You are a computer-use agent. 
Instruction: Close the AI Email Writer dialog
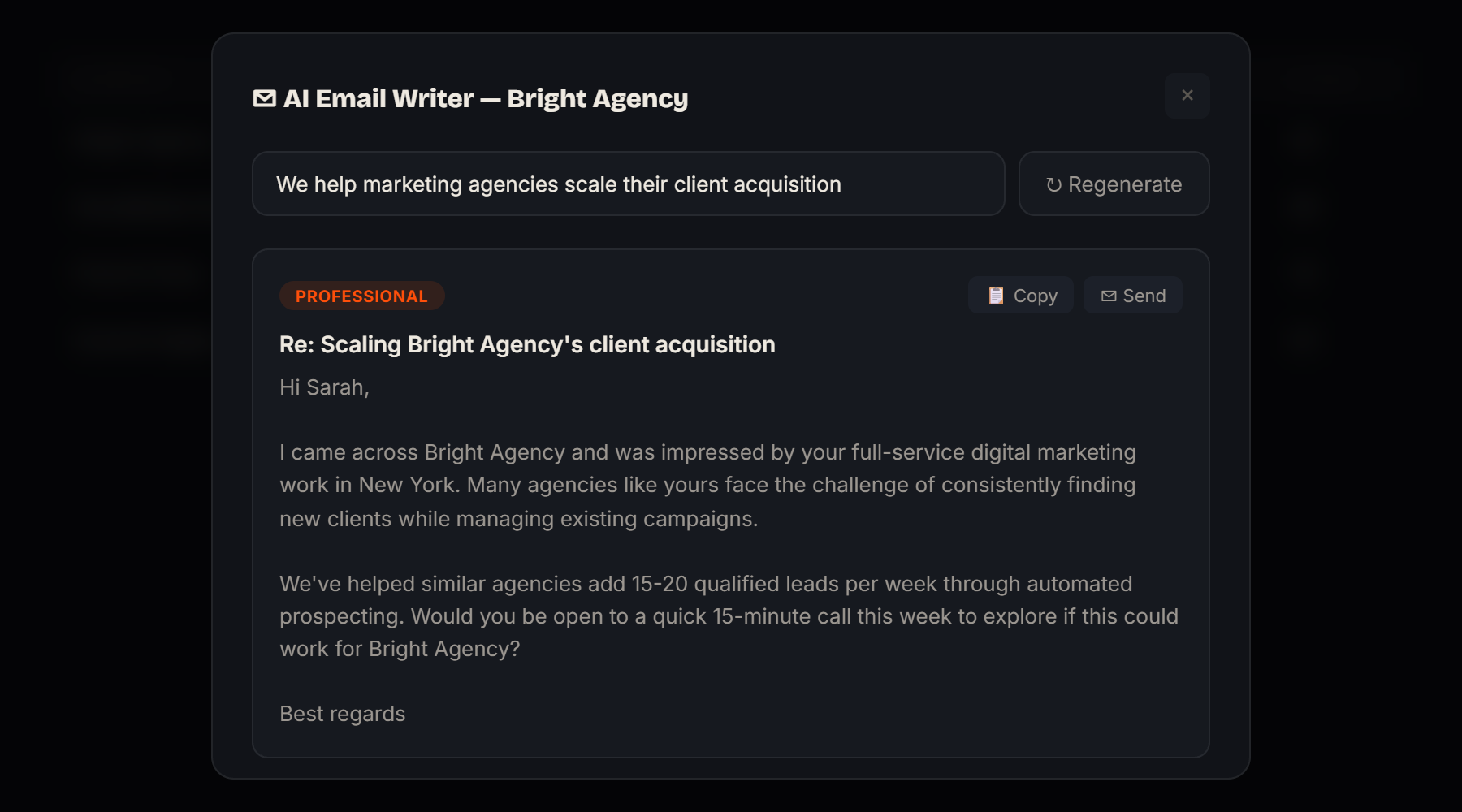click(x=1187, y=96)
